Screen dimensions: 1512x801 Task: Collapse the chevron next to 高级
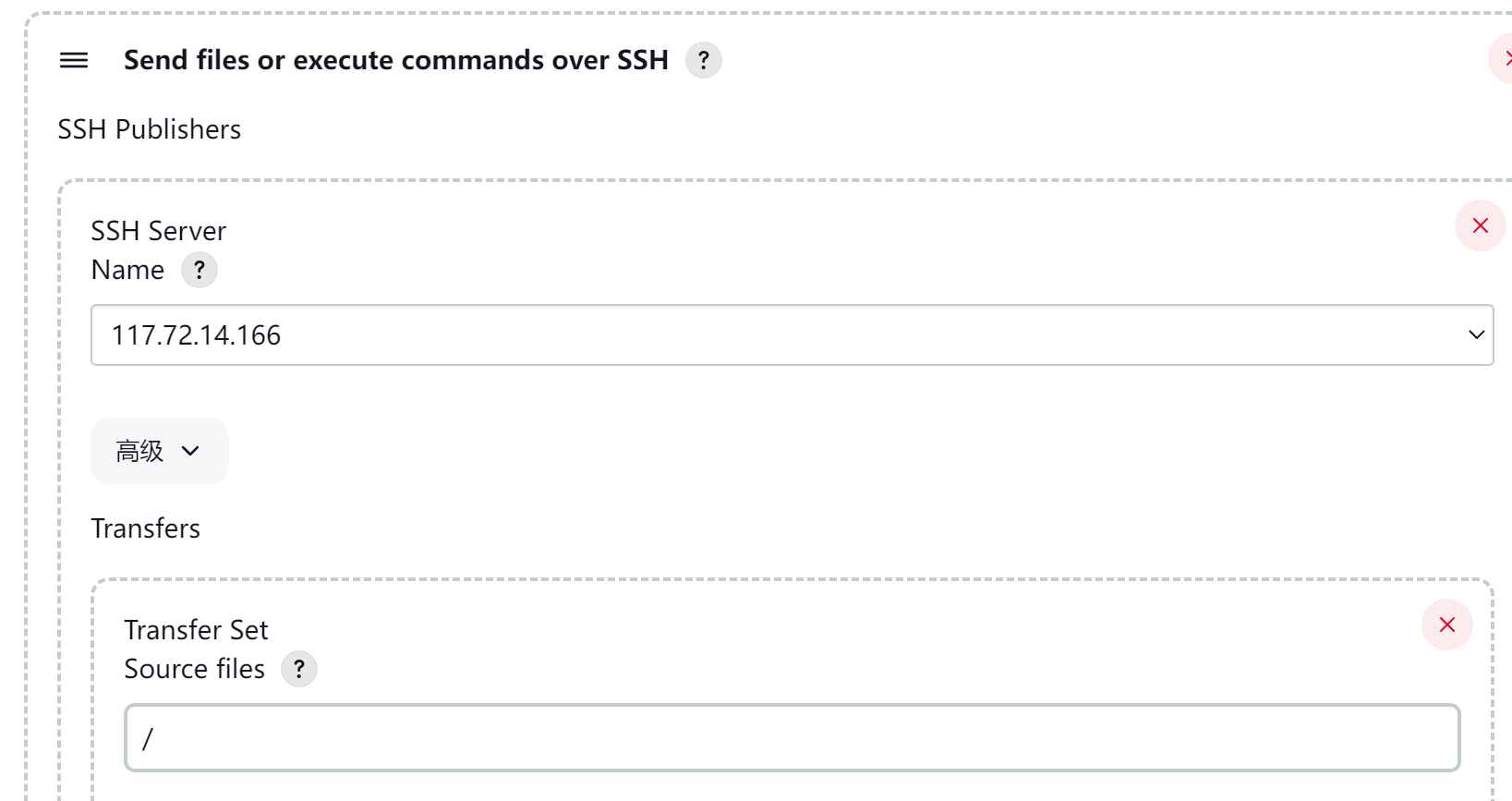pos(190,452)
